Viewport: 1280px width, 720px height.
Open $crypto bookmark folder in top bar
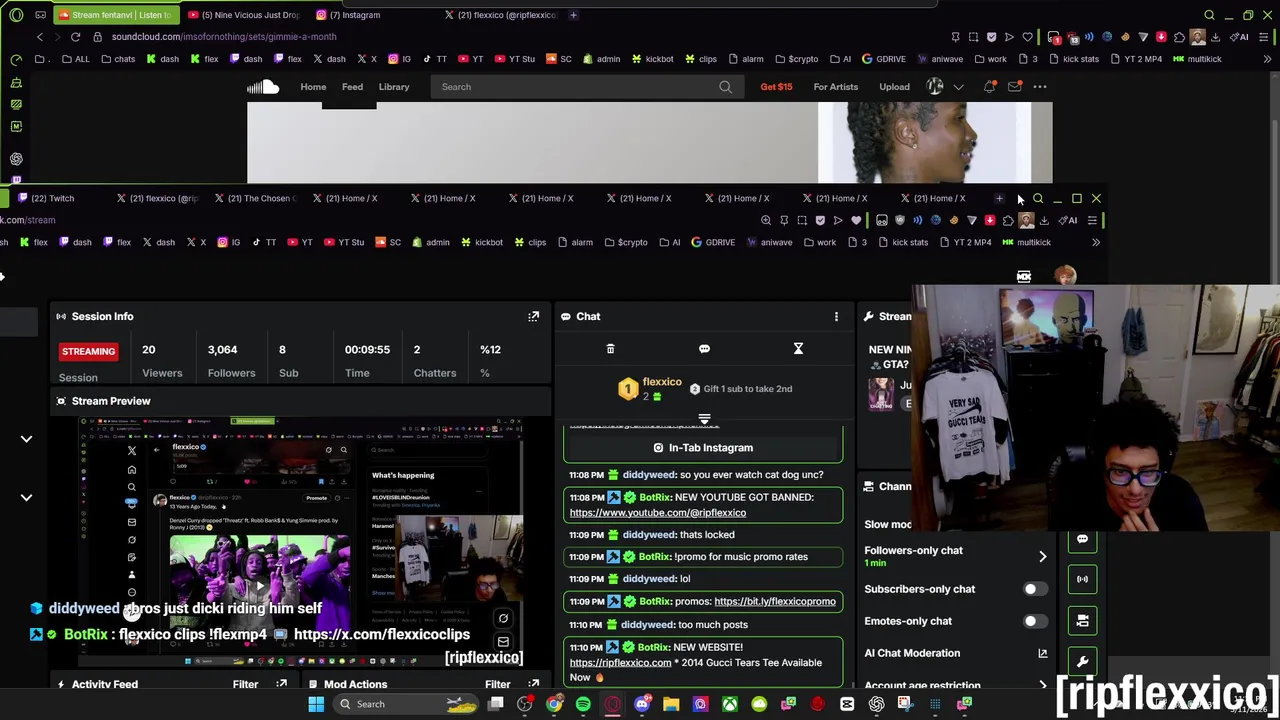(796, 59)
